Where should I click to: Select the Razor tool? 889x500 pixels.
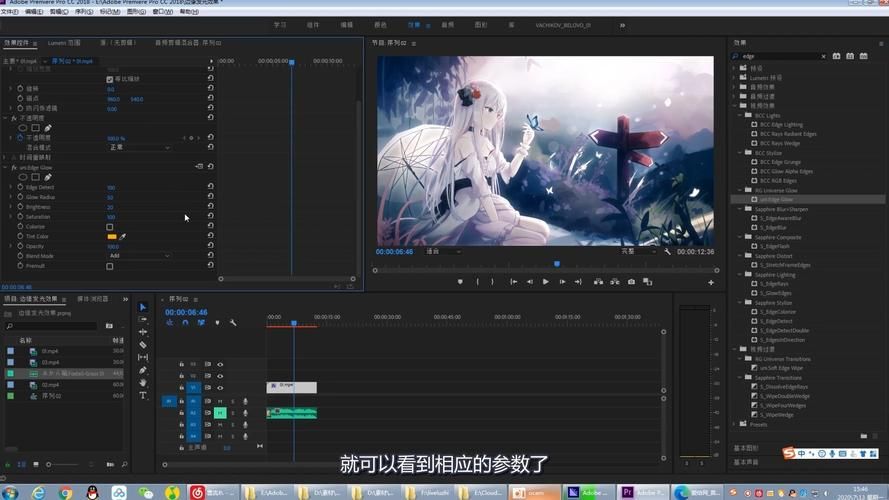tap(143, 345)
